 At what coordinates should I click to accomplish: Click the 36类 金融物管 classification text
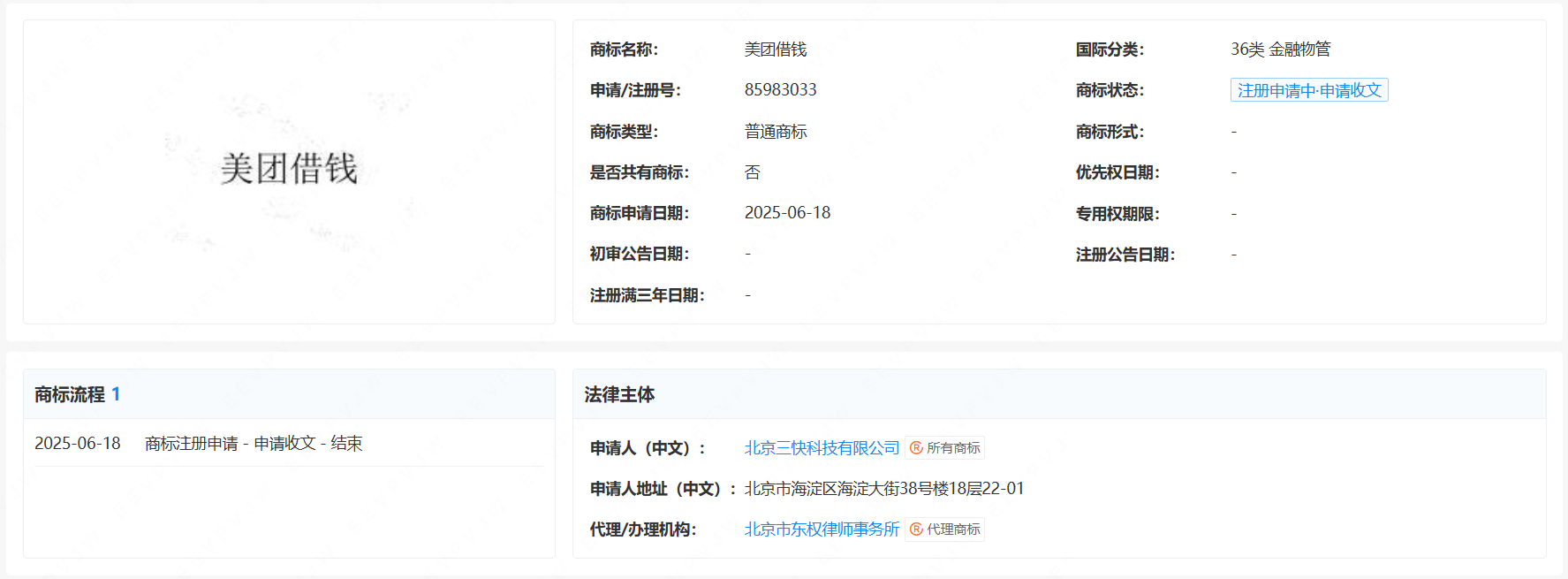click(1281, 50)
